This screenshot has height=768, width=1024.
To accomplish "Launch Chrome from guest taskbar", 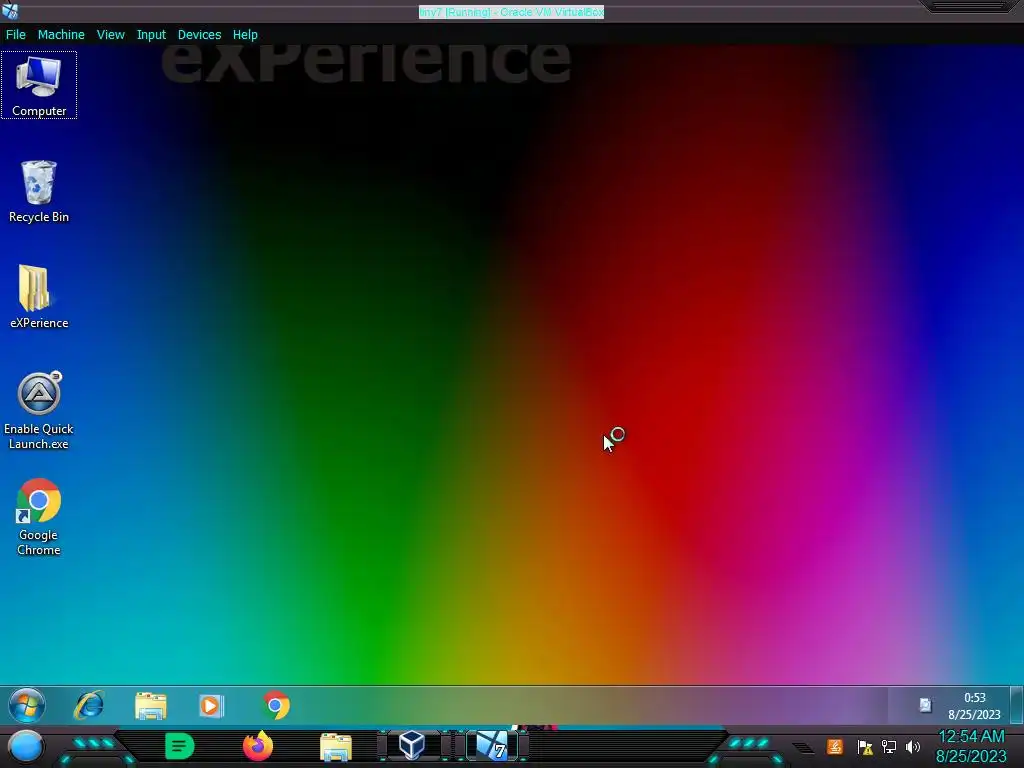I will click(x=276, y=705).
